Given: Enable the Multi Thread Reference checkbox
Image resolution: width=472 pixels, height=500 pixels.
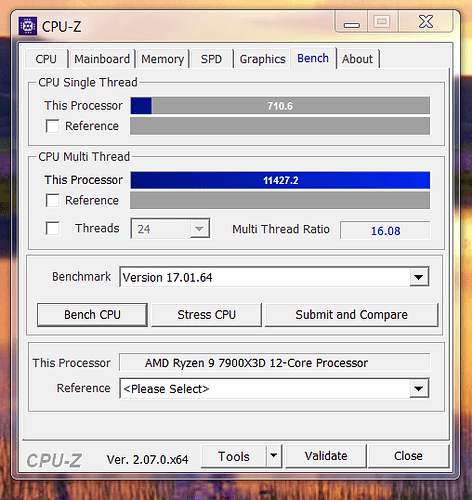Looking at the screenshot, I should 52,201.
